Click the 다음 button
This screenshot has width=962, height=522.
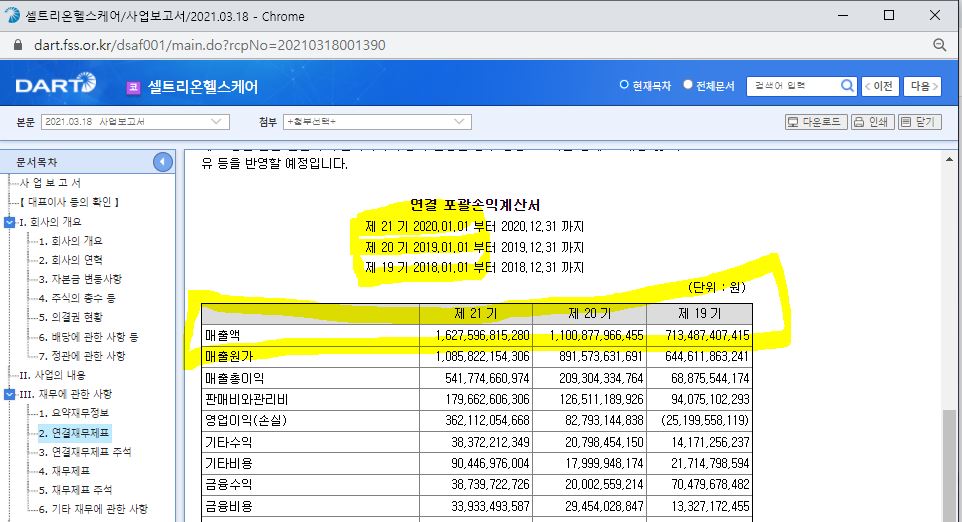[x=922, y=86]
